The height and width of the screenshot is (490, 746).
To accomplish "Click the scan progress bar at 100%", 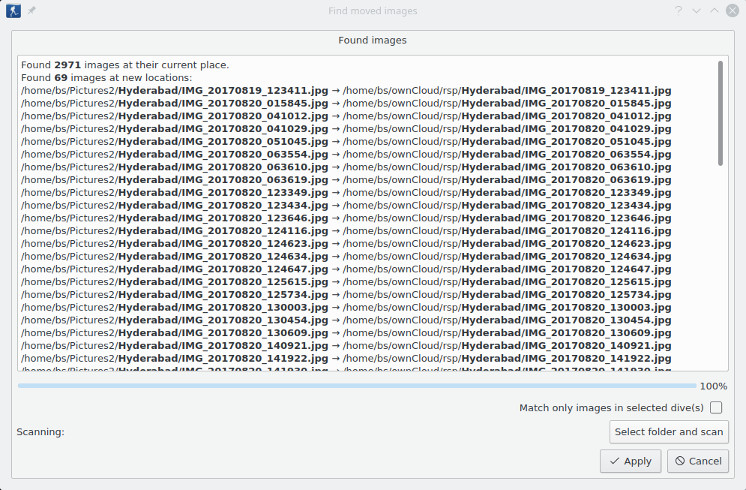I will [356, 385].
